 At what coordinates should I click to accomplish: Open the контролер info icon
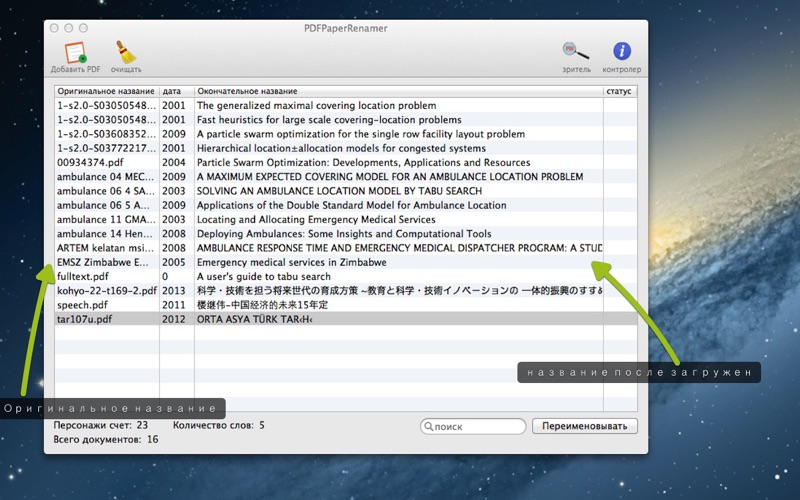tap(621, 51)
